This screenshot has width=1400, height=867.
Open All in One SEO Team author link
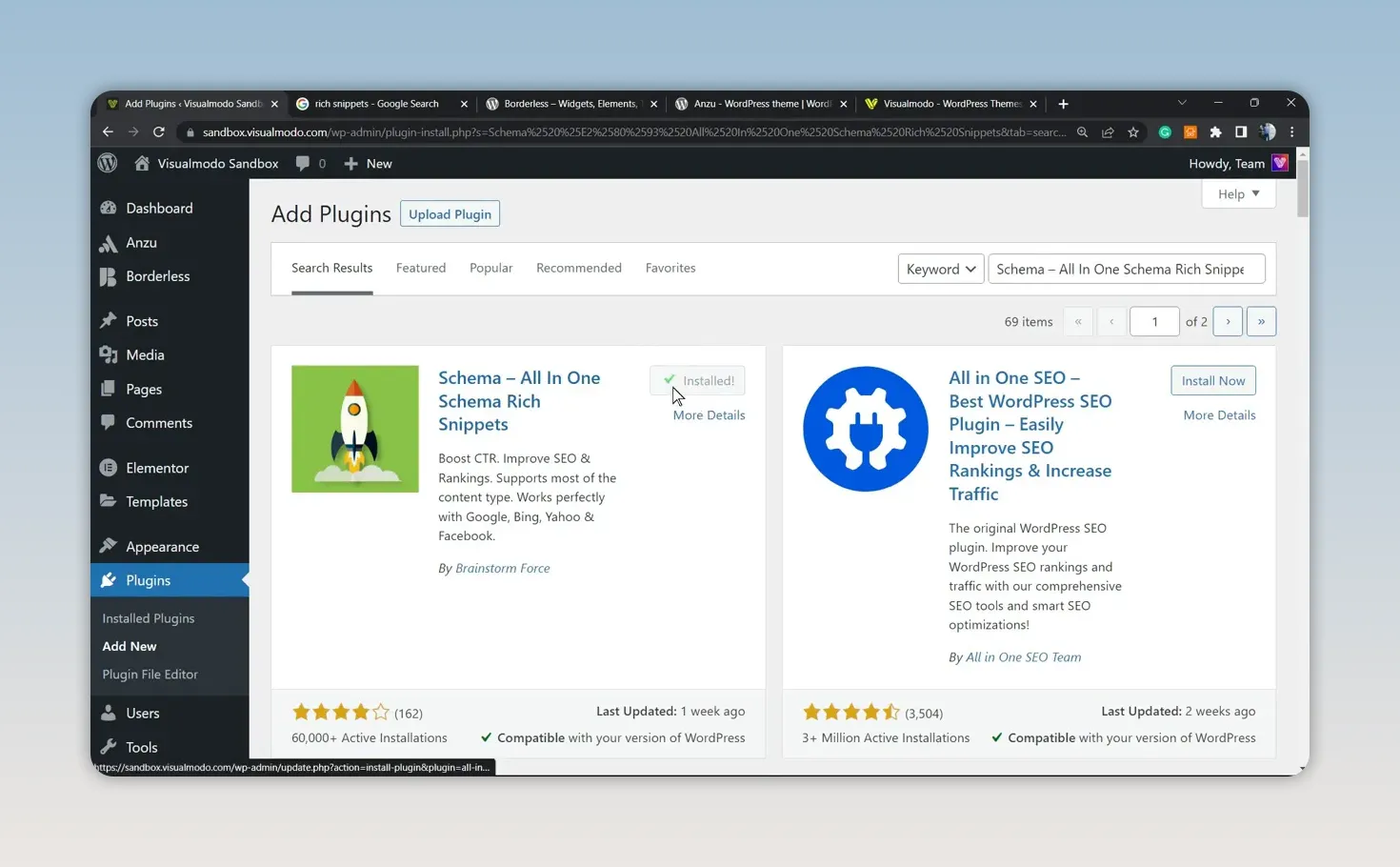tap(1023, 656)
